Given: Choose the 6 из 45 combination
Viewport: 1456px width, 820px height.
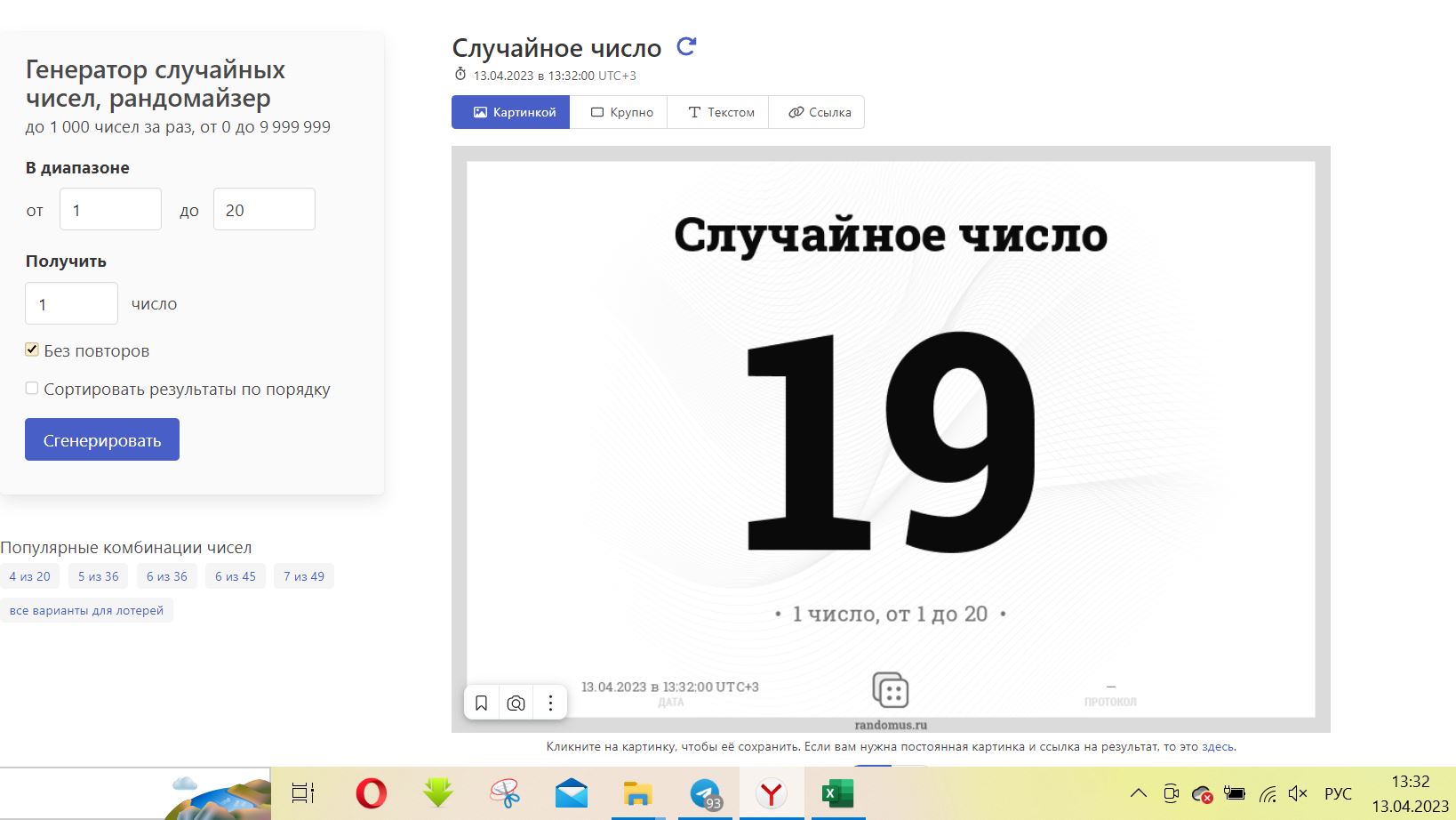Looking at the screenshot, I should pos(236,576).
